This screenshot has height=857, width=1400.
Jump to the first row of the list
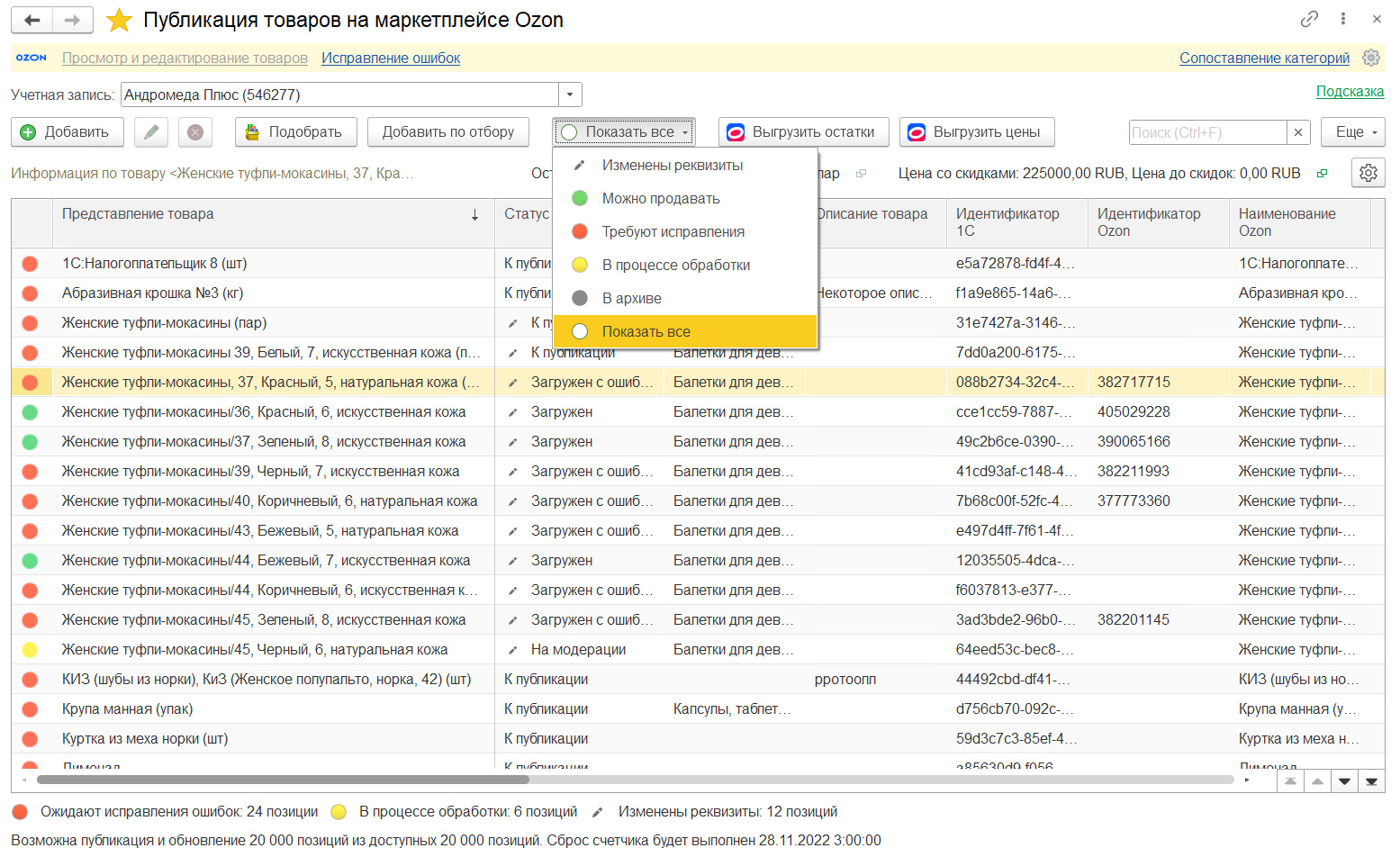click(x=1290, y=781)
